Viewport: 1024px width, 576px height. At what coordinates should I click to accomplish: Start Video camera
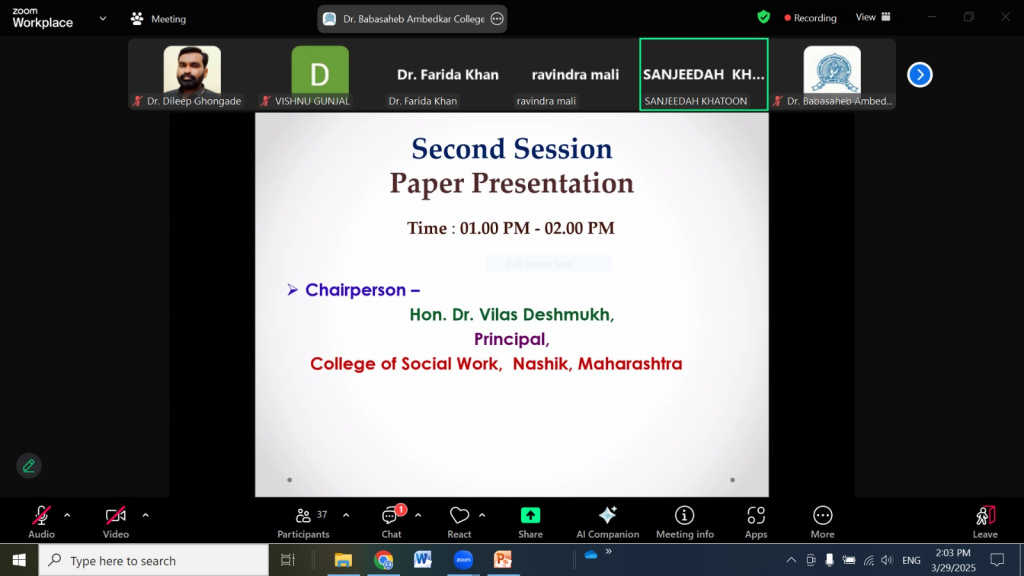pyautogui.click(x=116, y=521)
